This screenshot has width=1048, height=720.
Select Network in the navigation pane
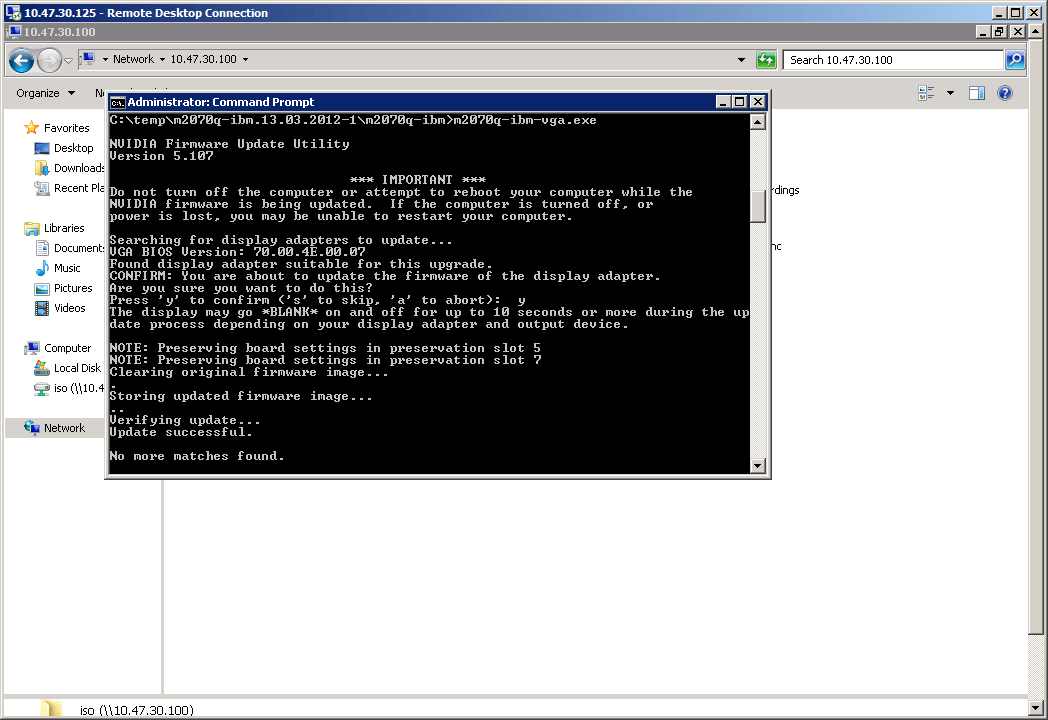64,428
